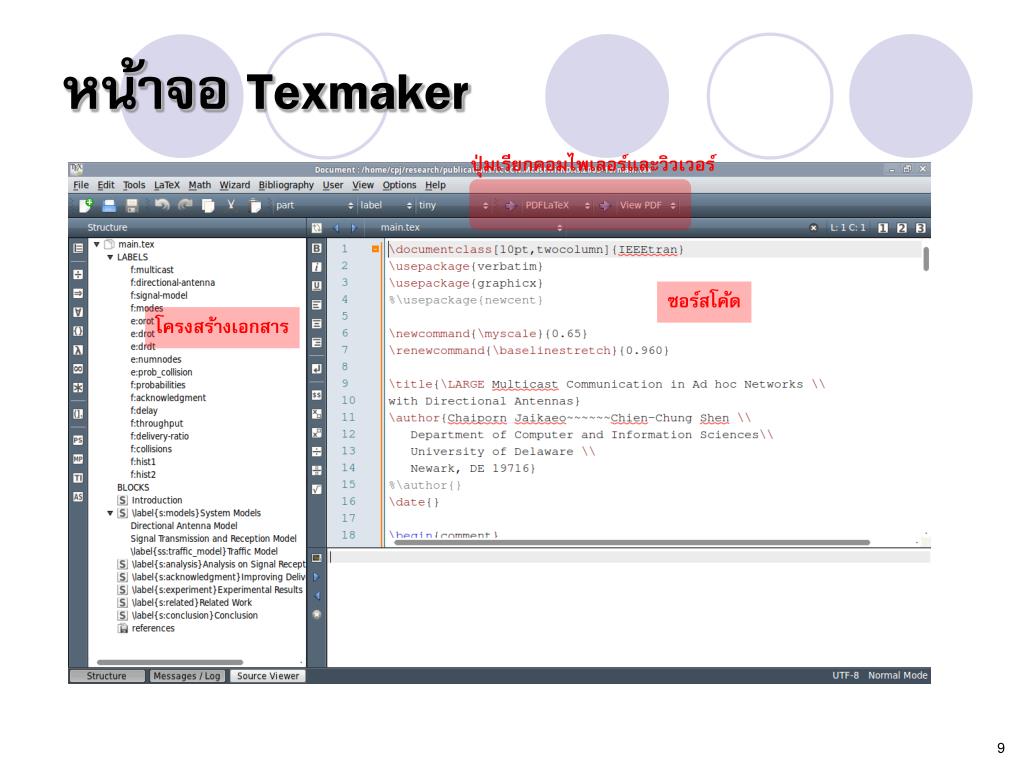Open the View PDF viewer dropdown
This screenshot has width=1024, height=768.
coord(647,206)
